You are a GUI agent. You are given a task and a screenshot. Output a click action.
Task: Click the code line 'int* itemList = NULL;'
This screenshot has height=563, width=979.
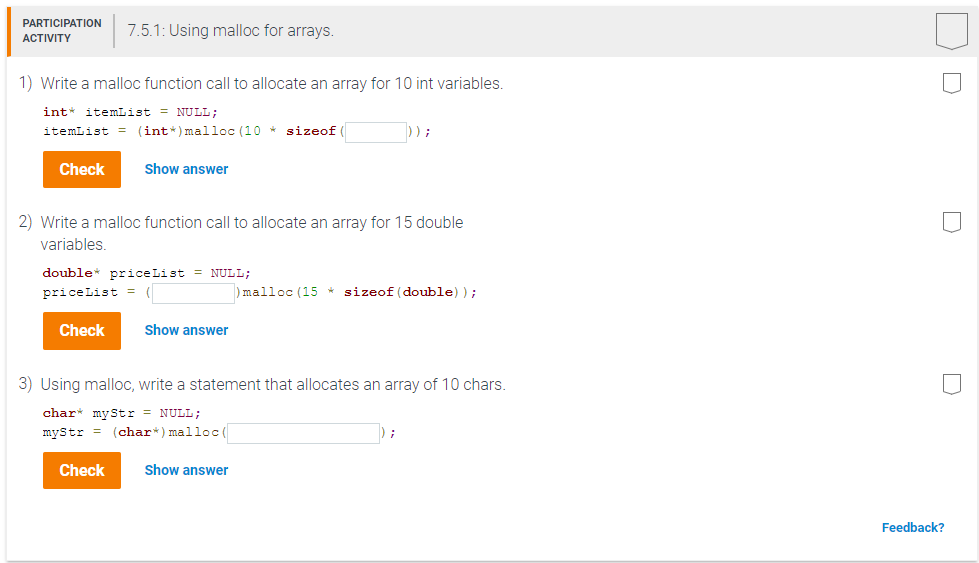pyautogui.click(x=130, y=112)
